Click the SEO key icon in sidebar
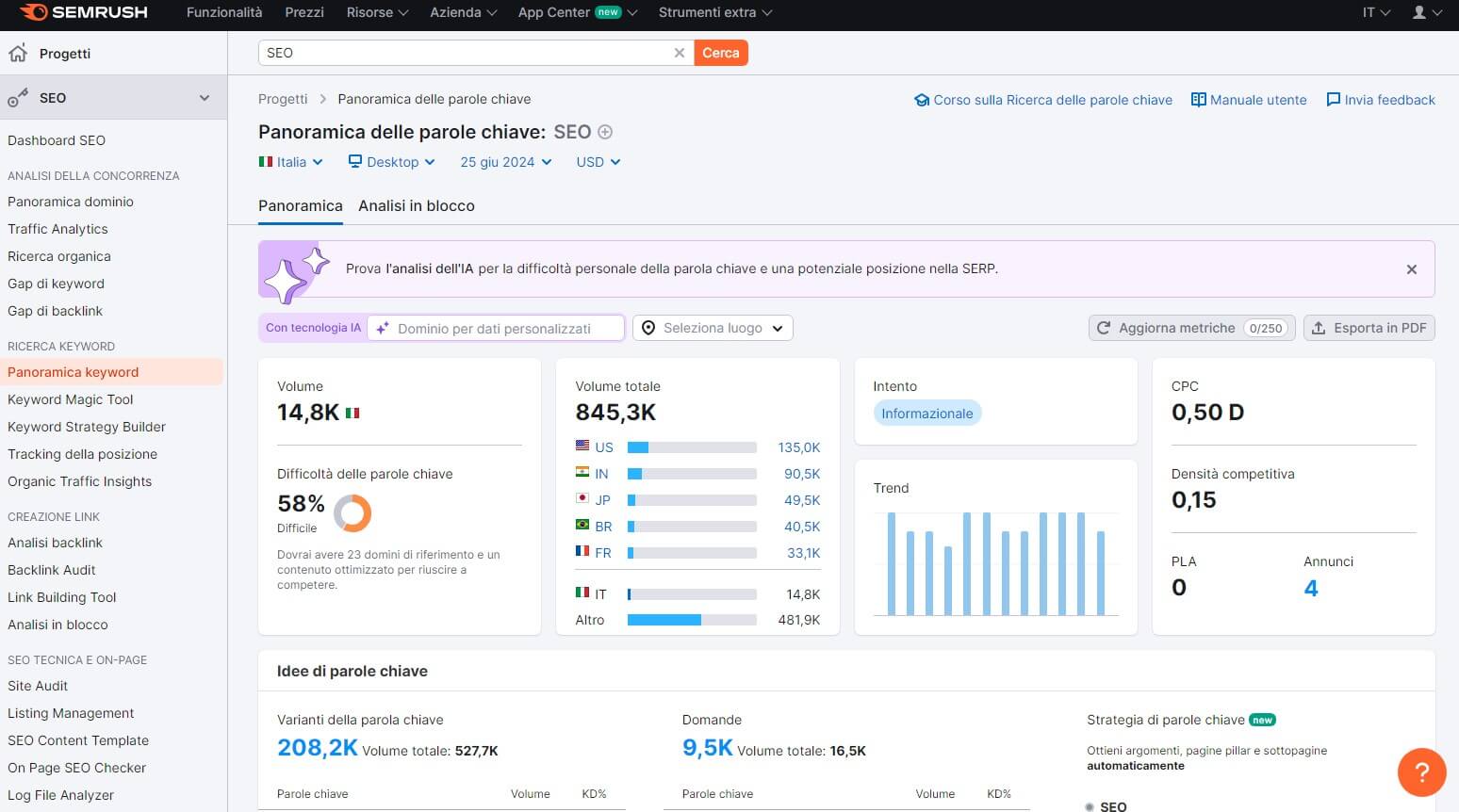This screenshot has height=812, width=1459. (18, 98)
